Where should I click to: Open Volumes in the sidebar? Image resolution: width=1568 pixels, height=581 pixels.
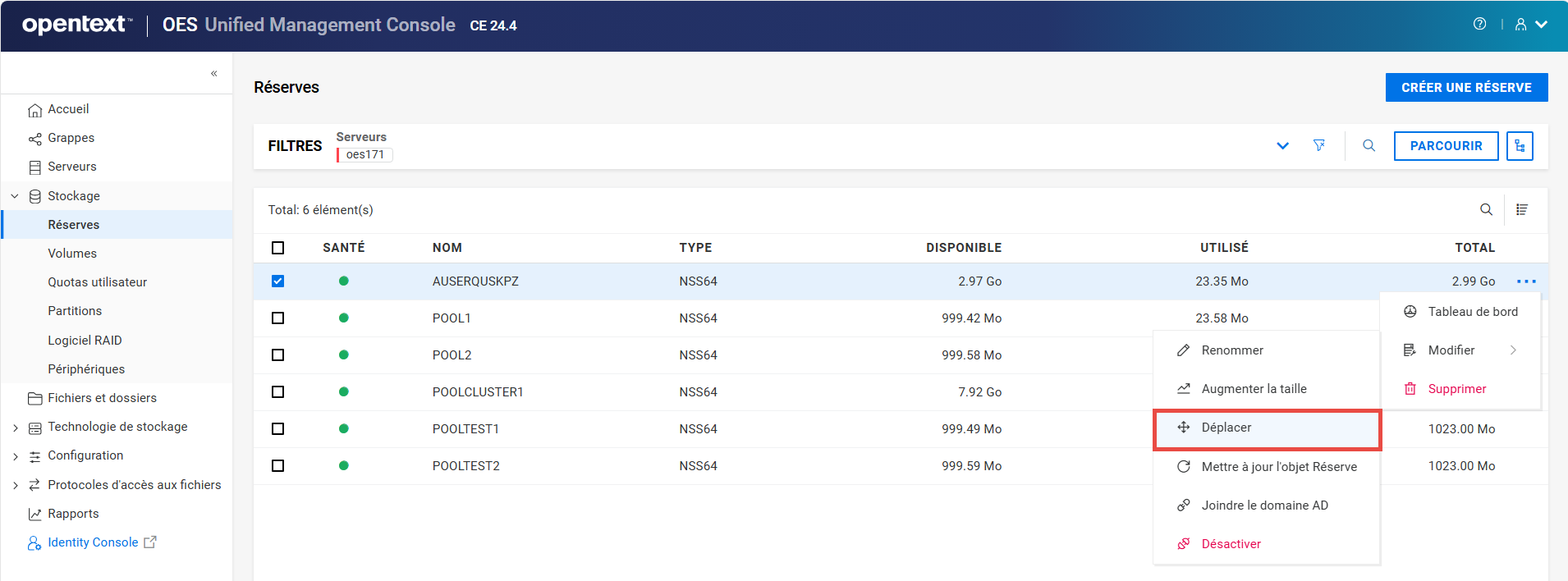72,254
